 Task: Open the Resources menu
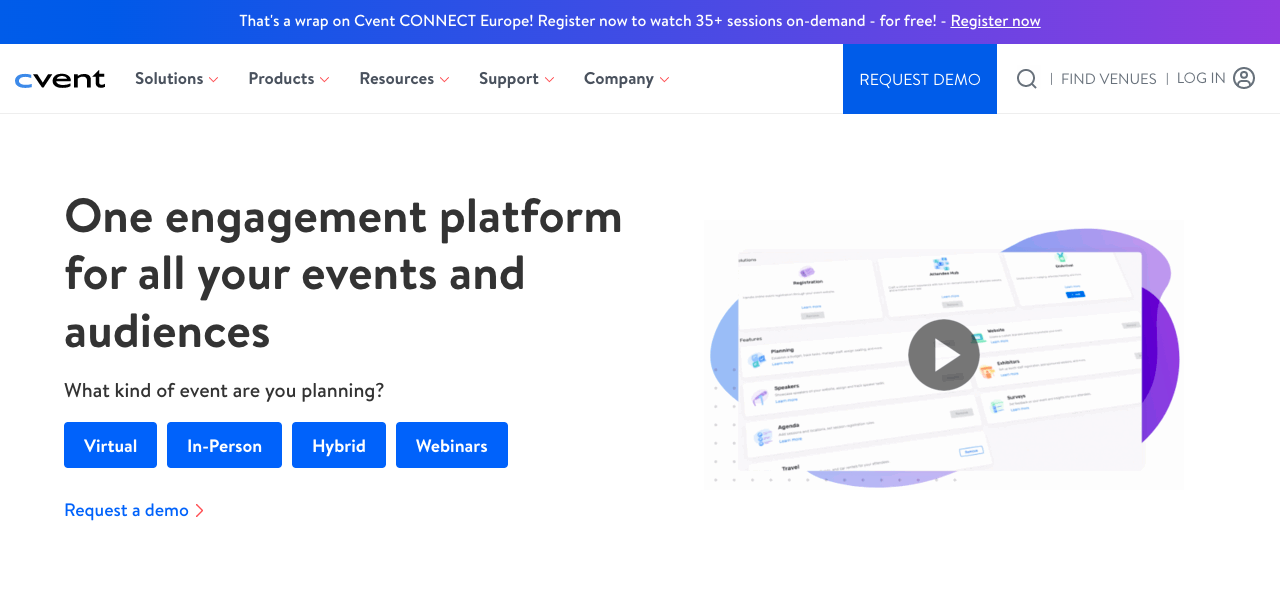click(x=397, y=79)
